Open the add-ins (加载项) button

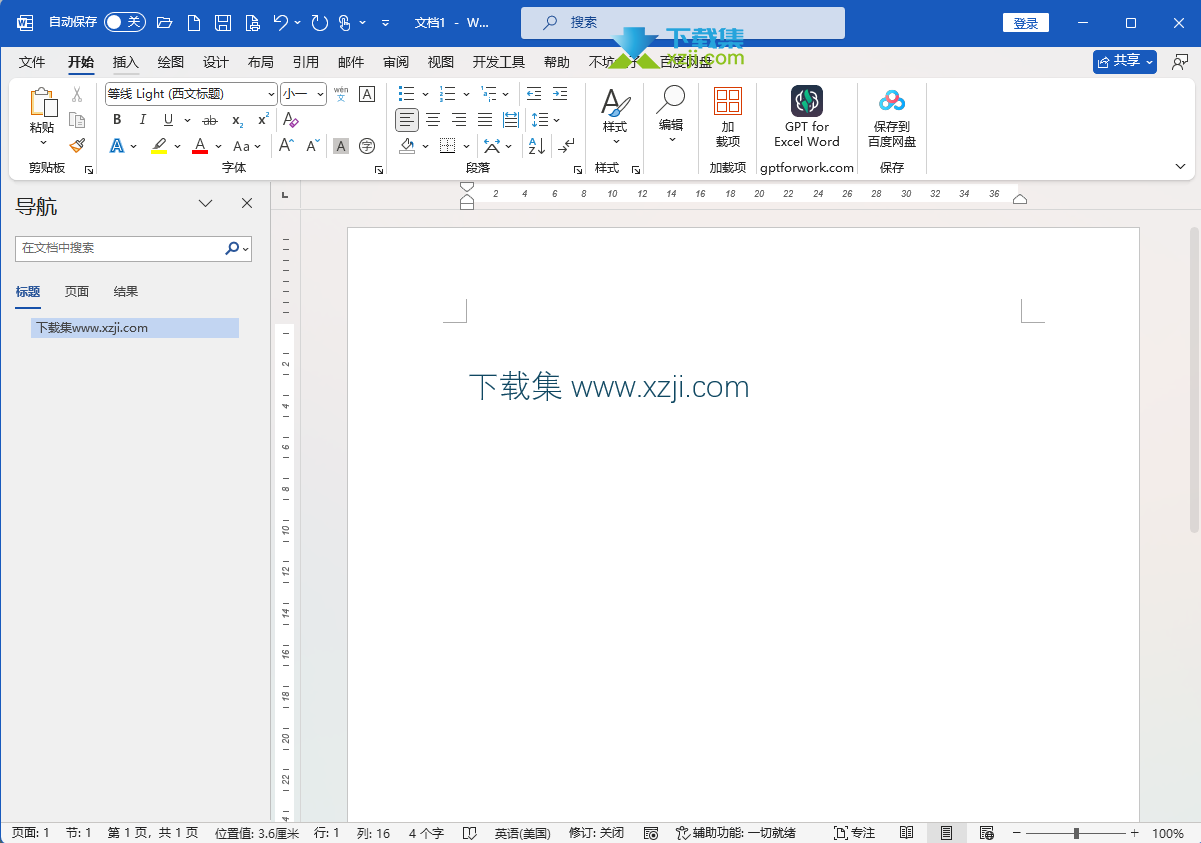(x=728, y=117)
